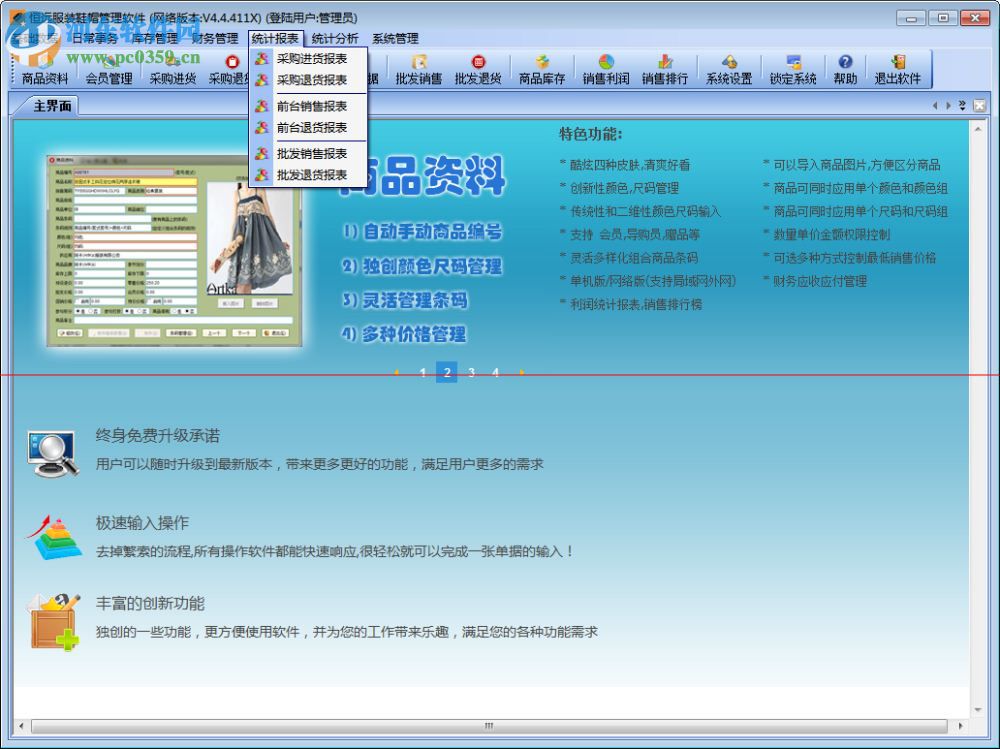
Task: Open 采购进货 from the toolbar
Action: tap(171, 72)
